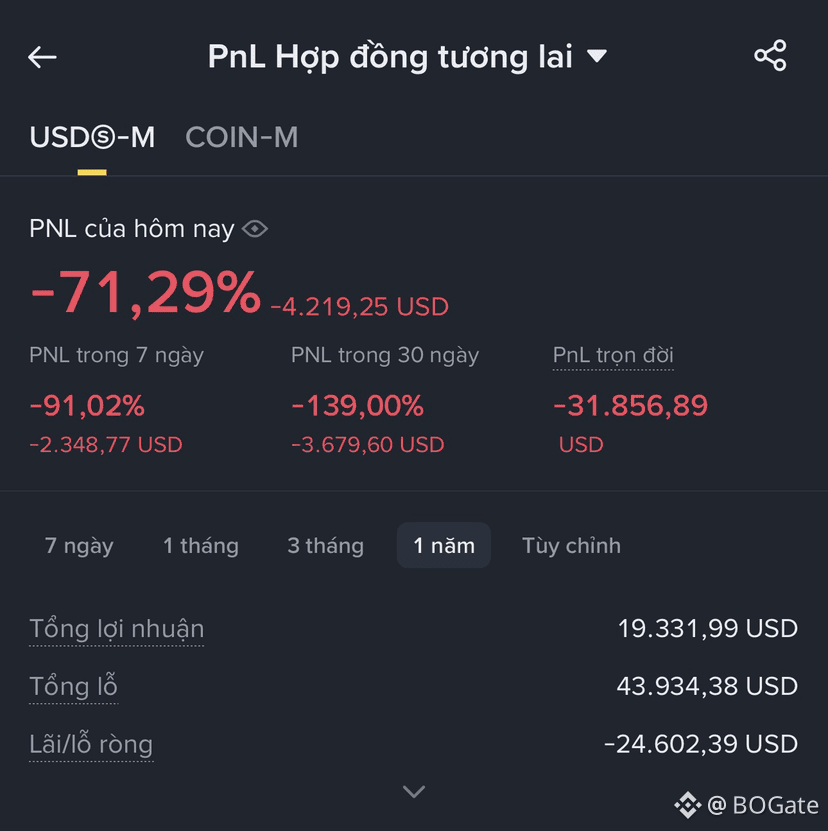828x831 pixels.
Task: Tap the -91,02% 7-day PNL value
Action: [x=87, y=406]
